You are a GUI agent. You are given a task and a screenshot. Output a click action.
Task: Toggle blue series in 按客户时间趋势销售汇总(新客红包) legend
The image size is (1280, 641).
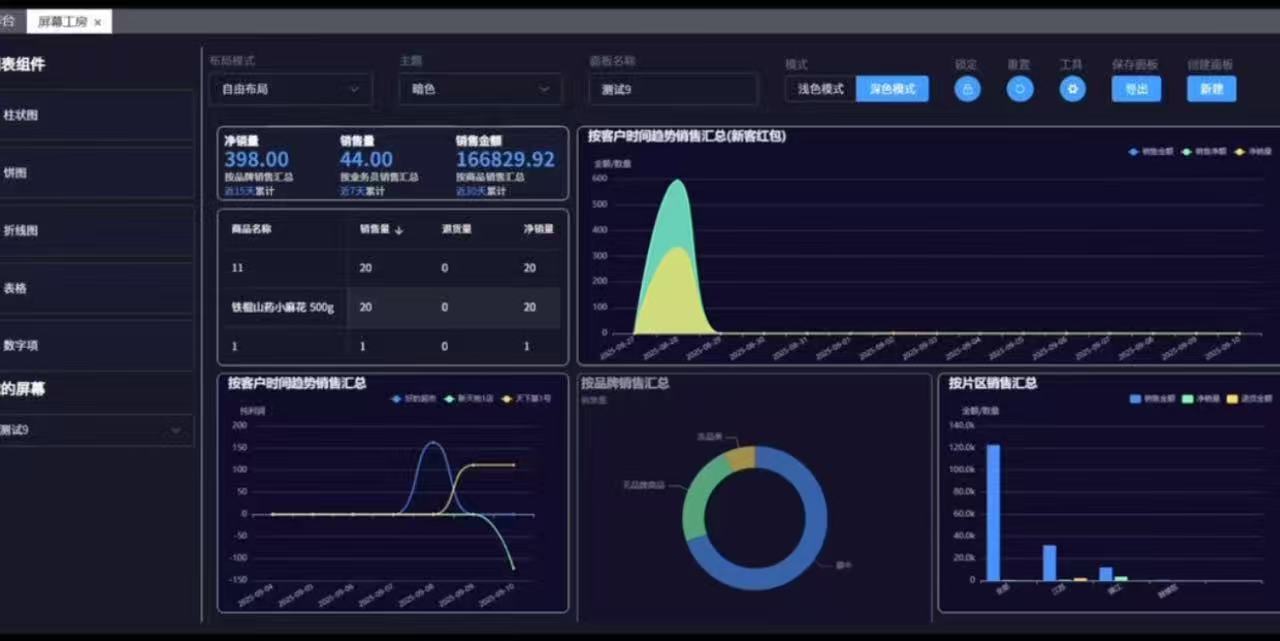(1151, 152)
